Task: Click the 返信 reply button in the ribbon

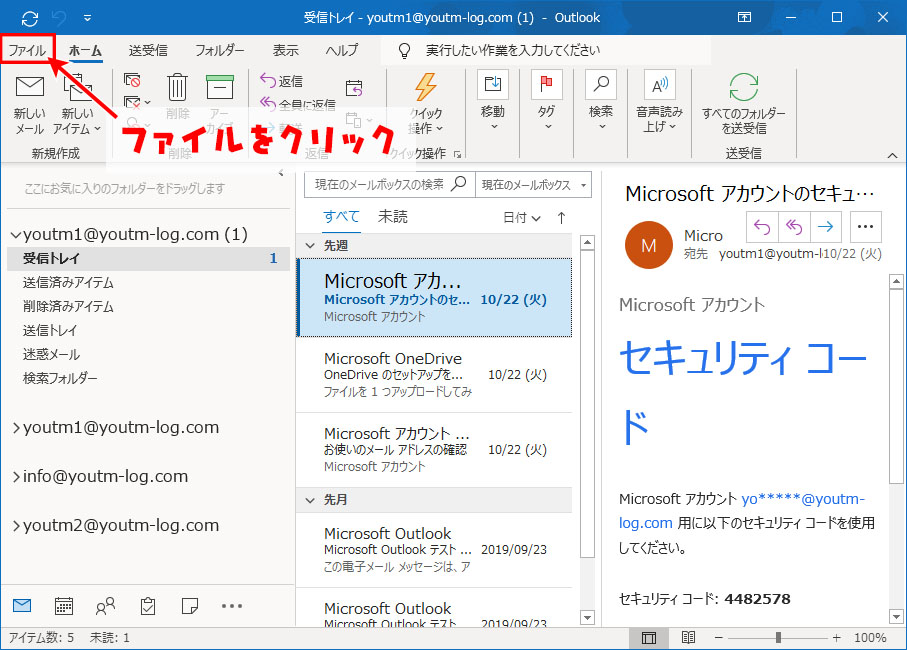Action: [282, 81]
